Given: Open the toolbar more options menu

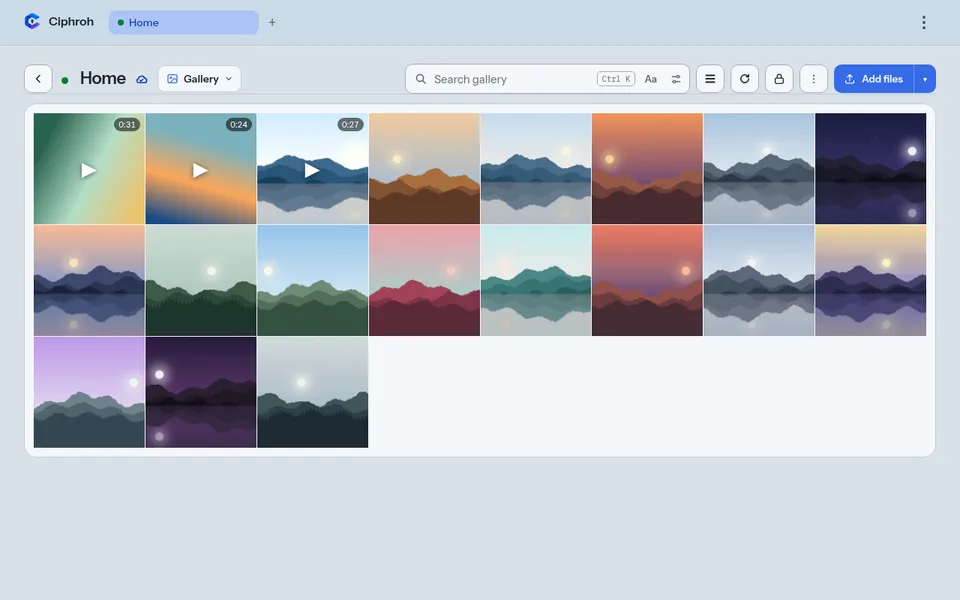Looking at the screenshot, I should (814, 79).
